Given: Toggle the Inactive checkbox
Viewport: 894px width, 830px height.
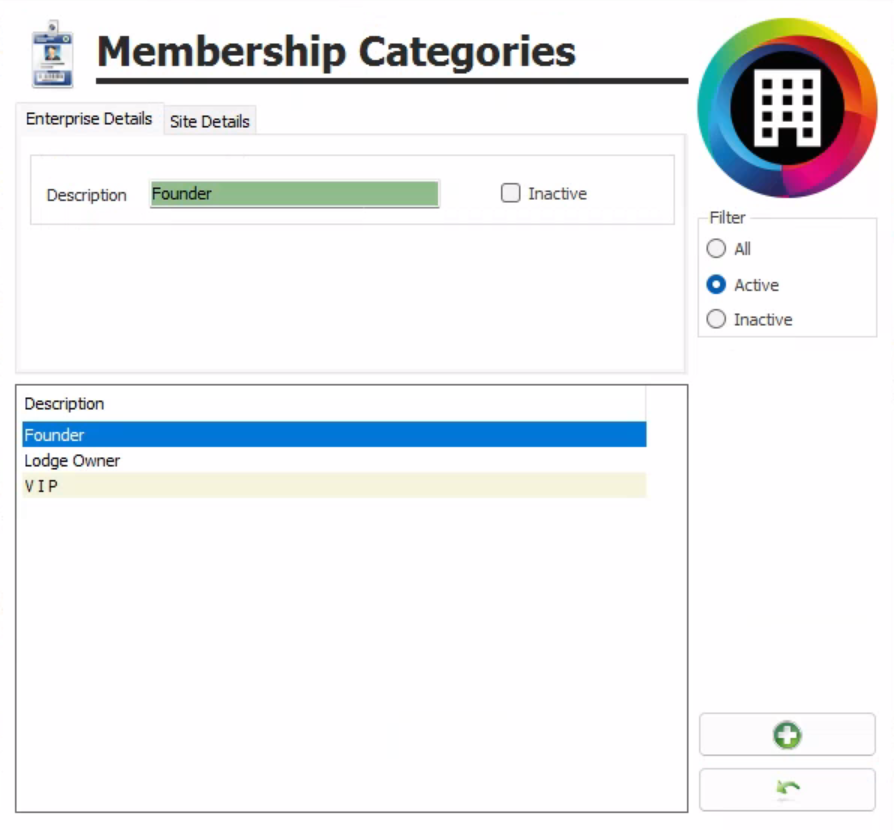Looking at the screenshot, I should coord(510,193).
